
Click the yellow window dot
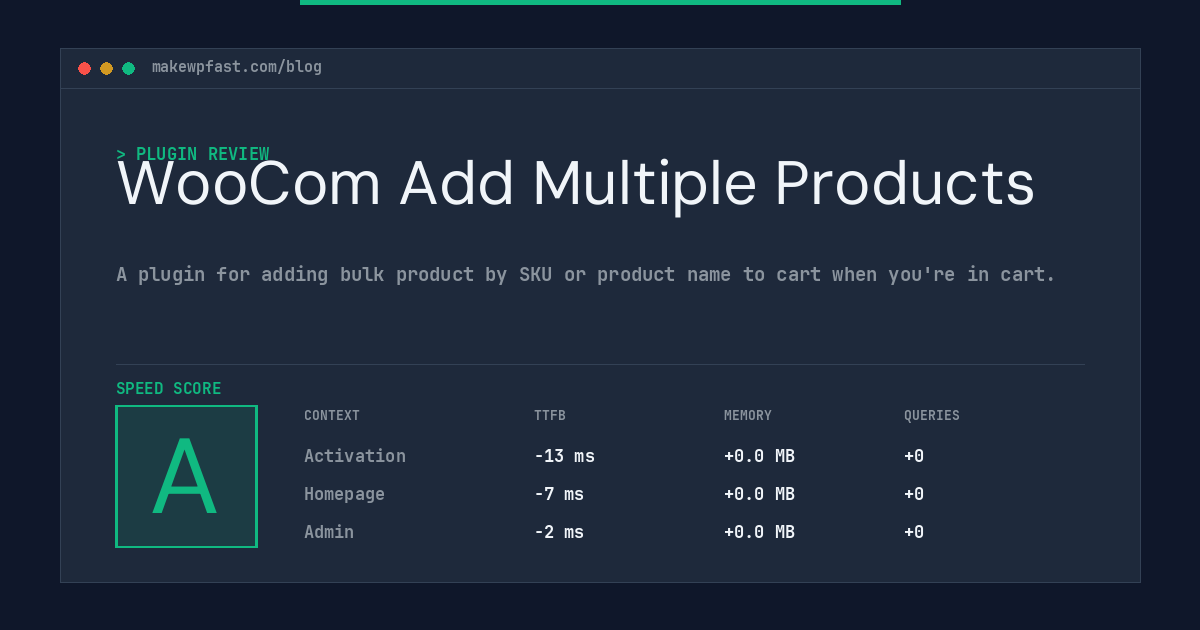click(107, 68)
